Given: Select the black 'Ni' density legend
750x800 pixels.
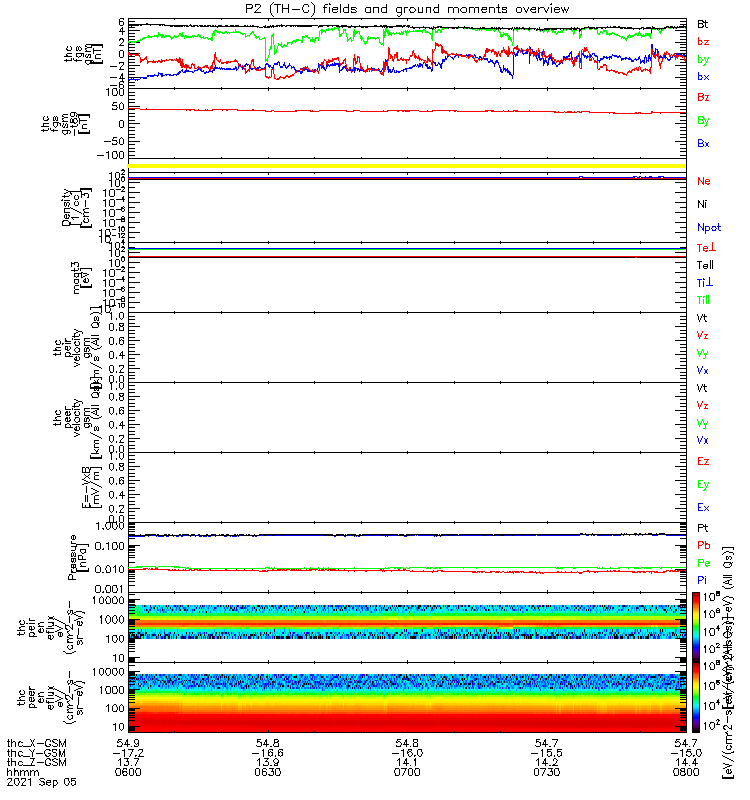Looking at the screenshot, I should 702,204.
